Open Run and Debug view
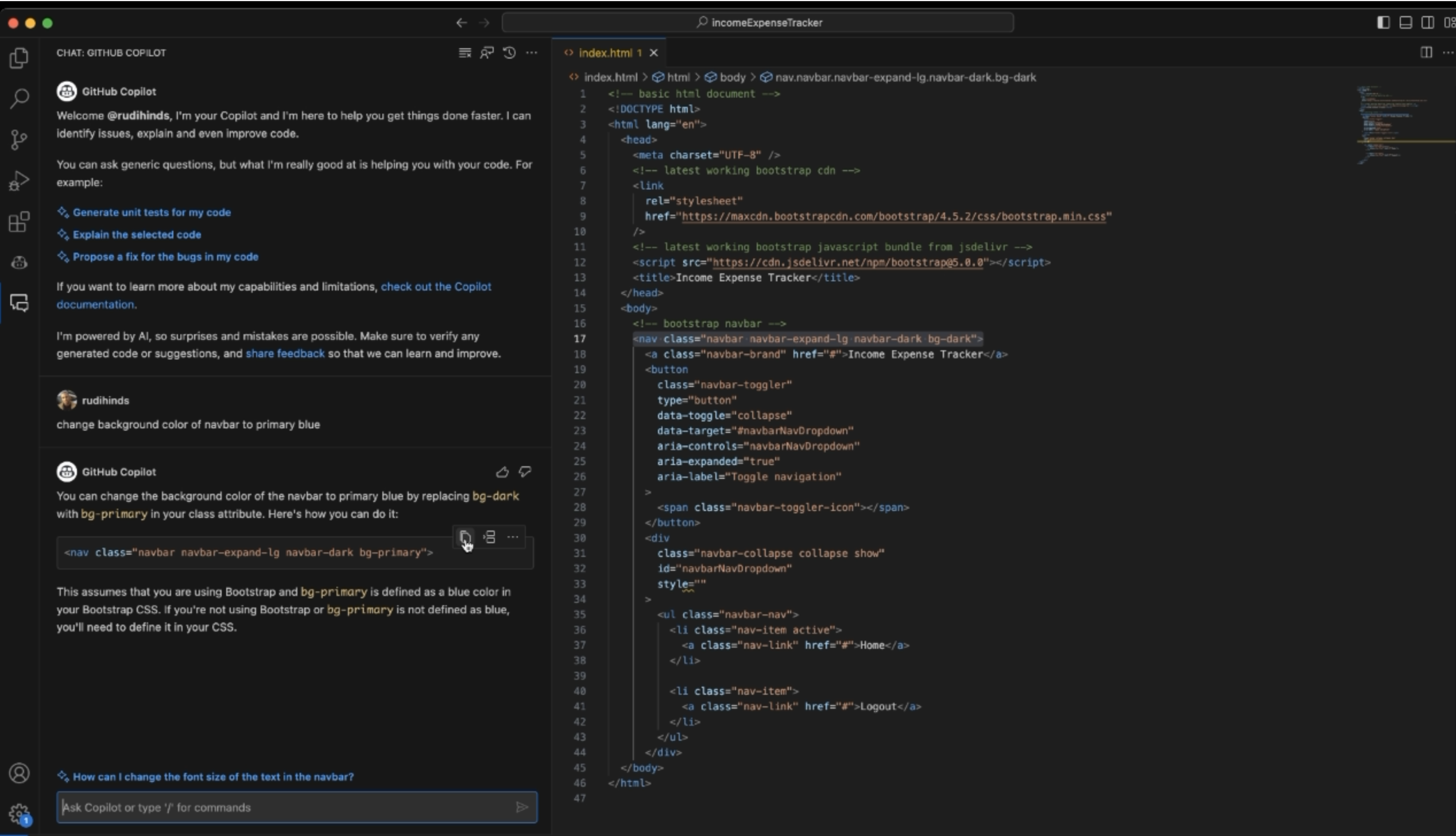This screenshot has height=836, width=1456. tap(19, 181)
